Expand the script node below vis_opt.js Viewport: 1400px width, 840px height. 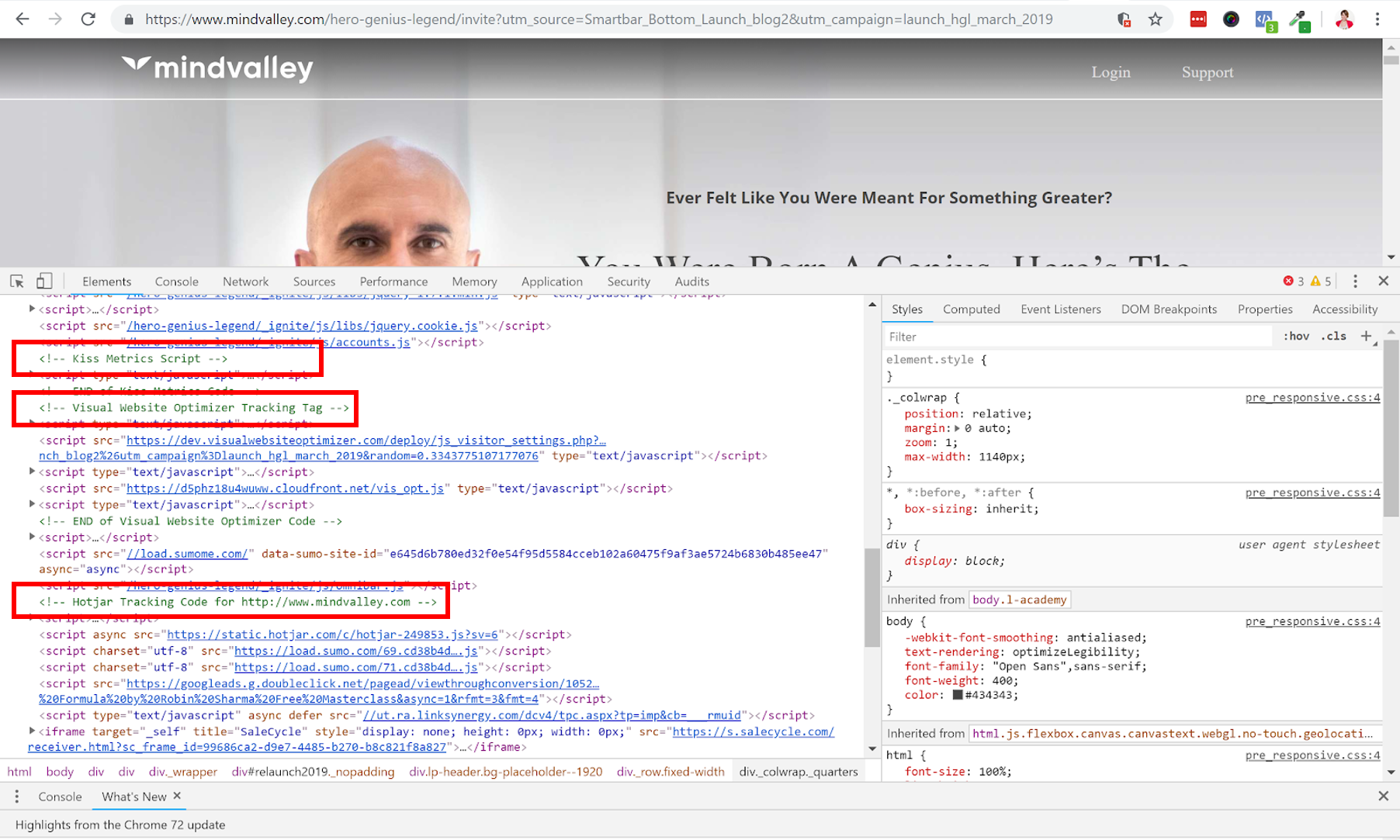pyautogui.click(x=32, y=504)
